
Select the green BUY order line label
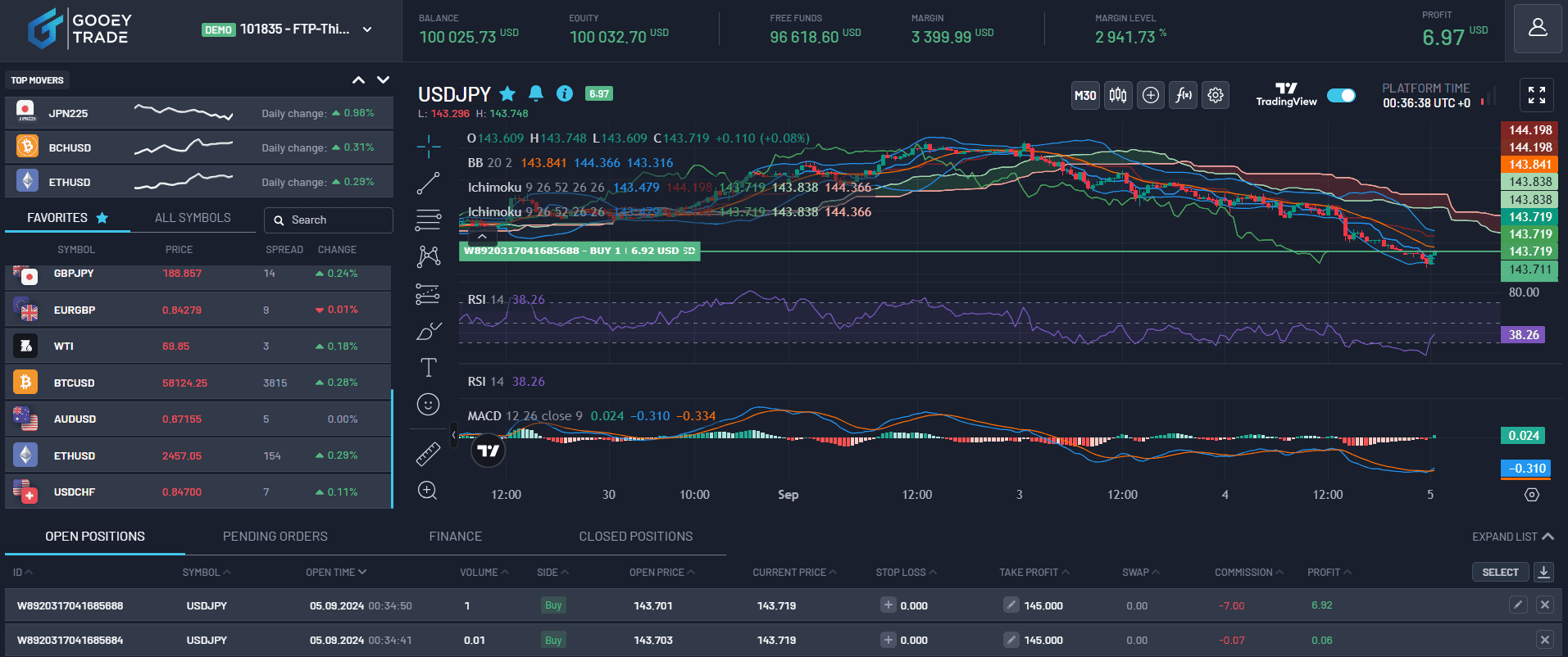tap(579, 251)
